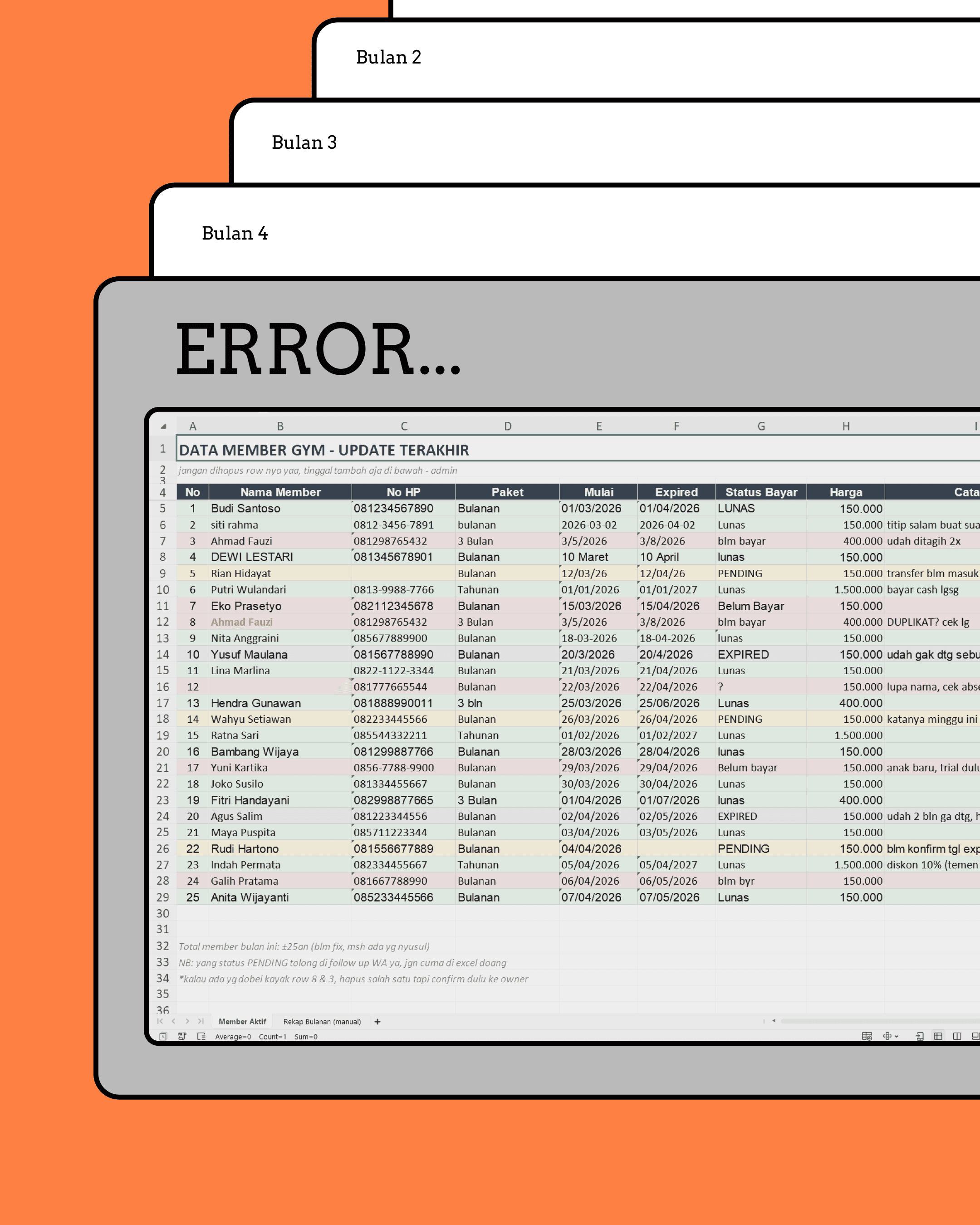This screenshot has width=980, height=1225.
Task: Click the ? status cell in row 16
Action: [761, 687]
